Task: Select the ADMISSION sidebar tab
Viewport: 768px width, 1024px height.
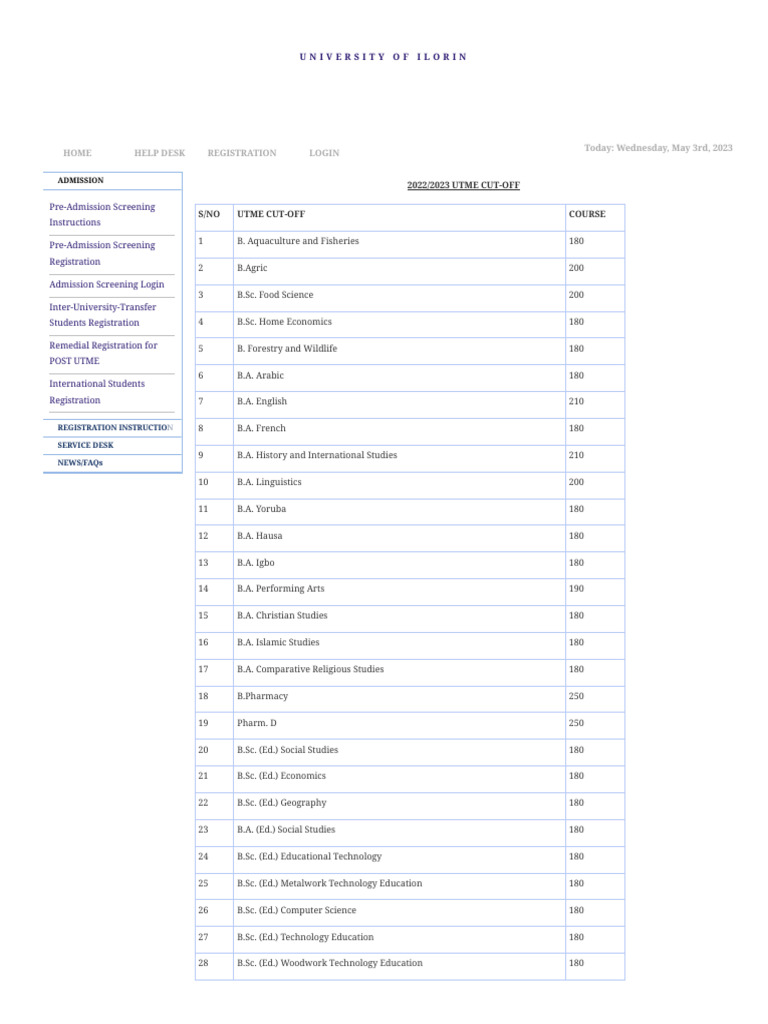Action: tap(81, 180)
